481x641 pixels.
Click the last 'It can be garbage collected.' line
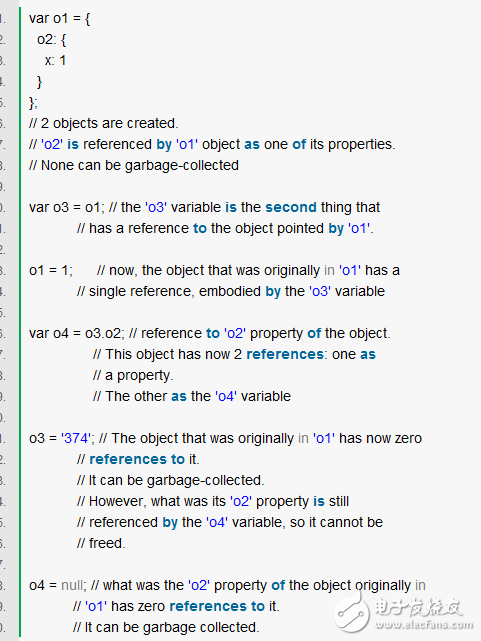[x=166, y=627]
